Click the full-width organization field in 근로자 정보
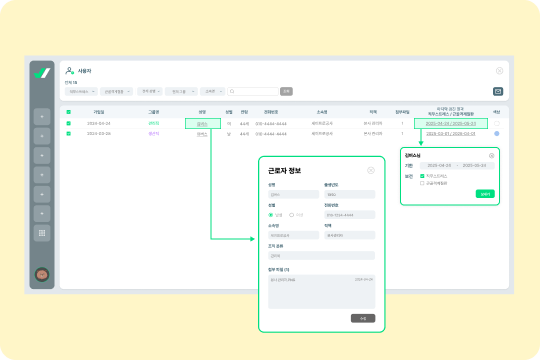This screenshot has height=360, width=540. click(x=322, y=256)
